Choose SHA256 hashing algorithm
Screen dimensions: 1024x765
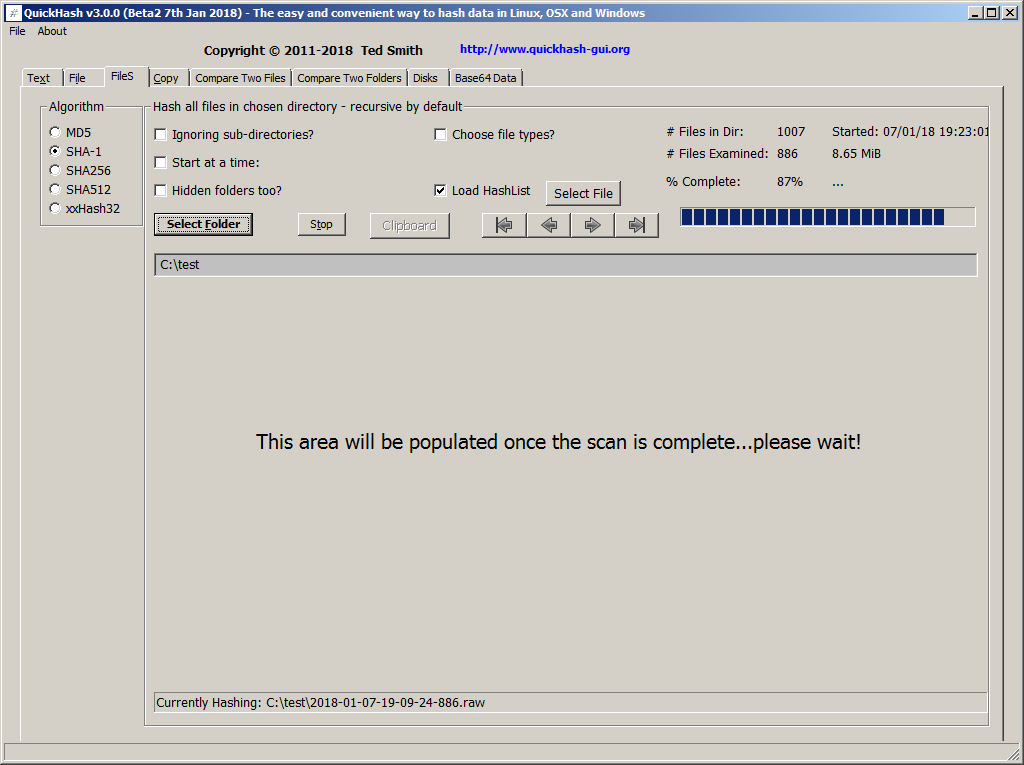[55, 170]
